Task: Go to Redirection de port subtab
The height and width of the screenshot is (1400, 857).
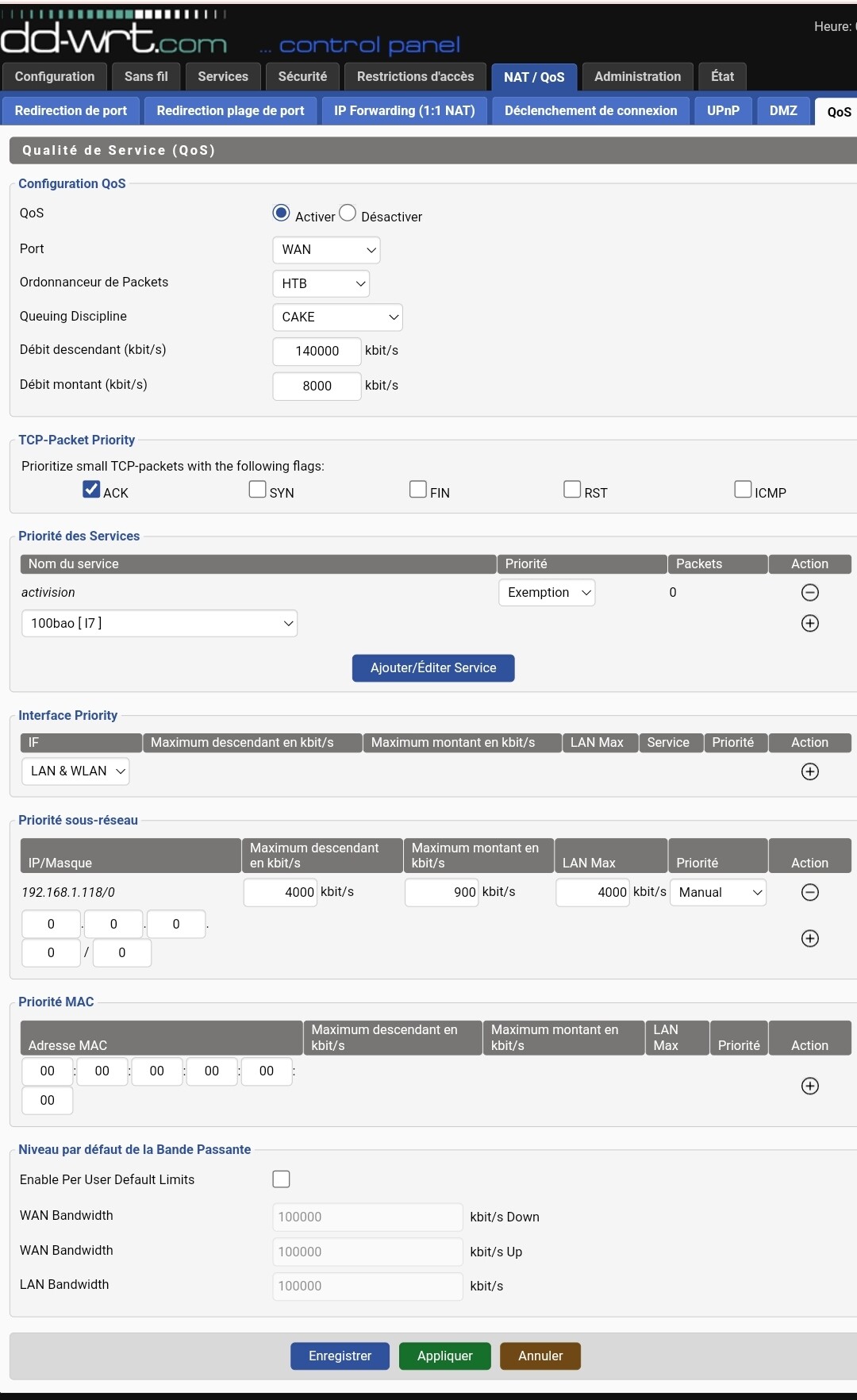Action: 71,111
